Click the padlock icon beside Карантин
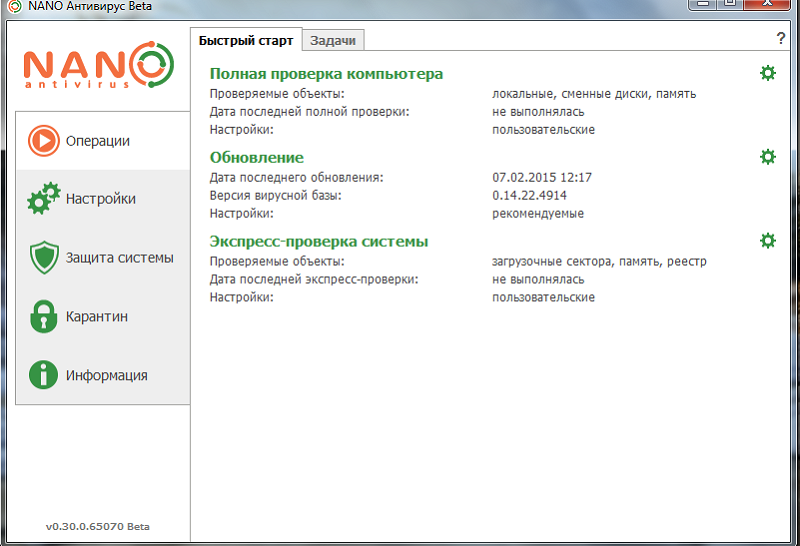Image resolution: width=800 pixels, height=546 pixels. 42,317
